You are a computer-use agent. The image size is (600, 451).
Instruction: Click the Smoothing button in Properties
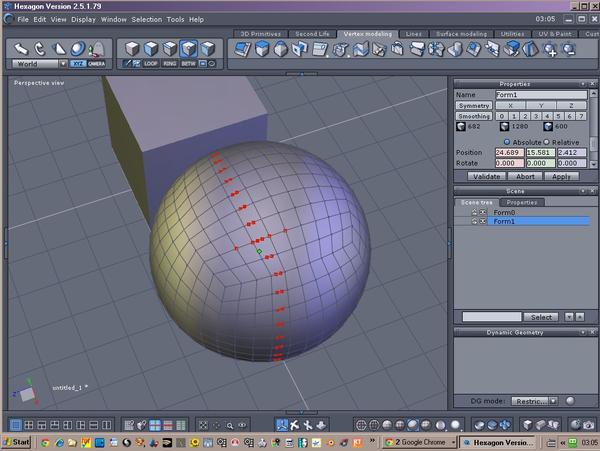point(474,116)
